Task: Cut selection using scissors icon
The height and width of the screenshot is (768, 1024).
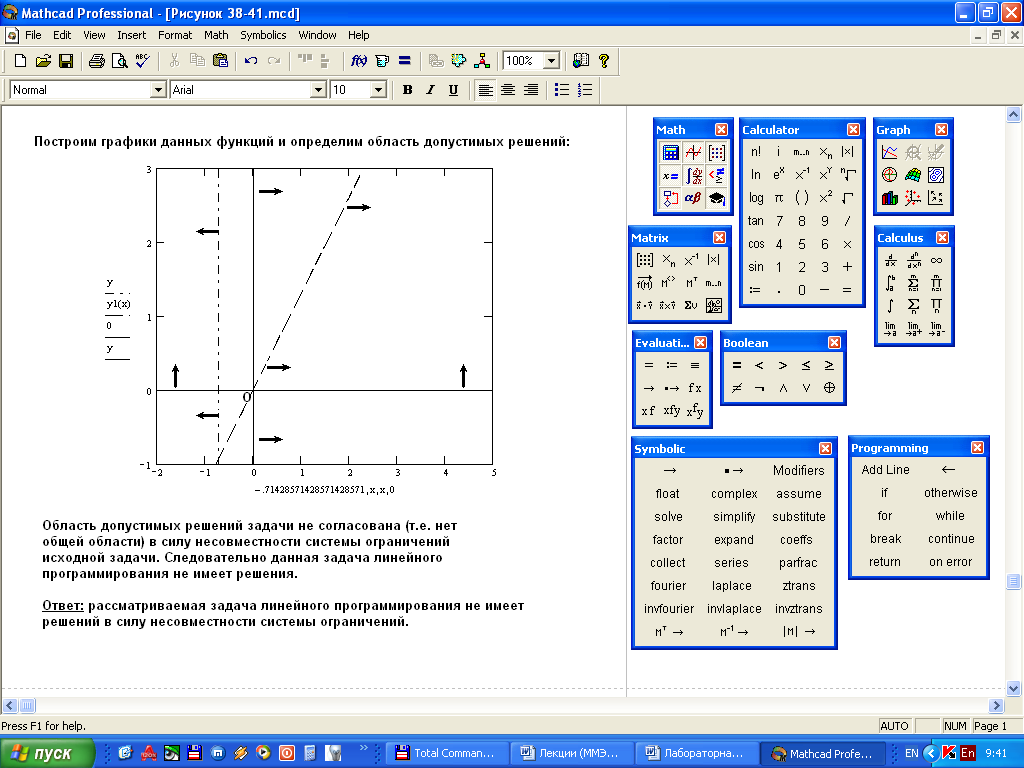Action: tap(174, 61)
